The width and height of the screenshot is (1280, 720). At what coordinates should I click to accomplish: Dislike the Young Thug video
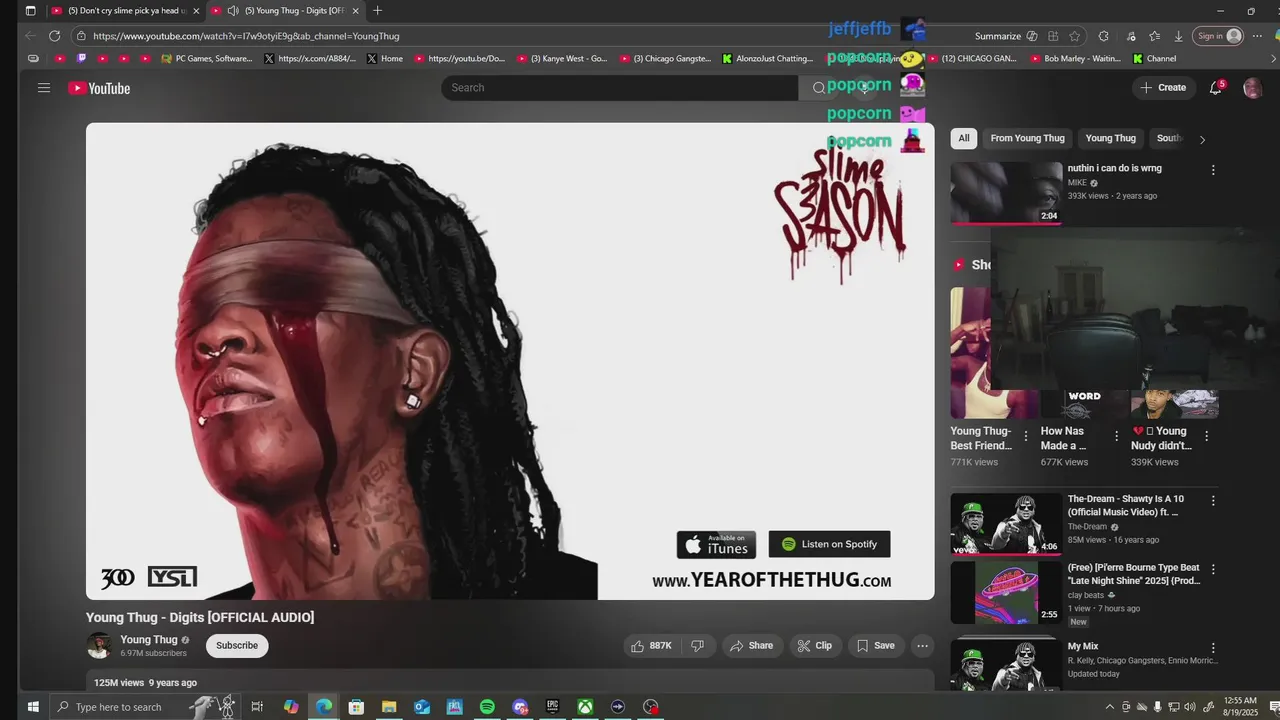[698, 646]
